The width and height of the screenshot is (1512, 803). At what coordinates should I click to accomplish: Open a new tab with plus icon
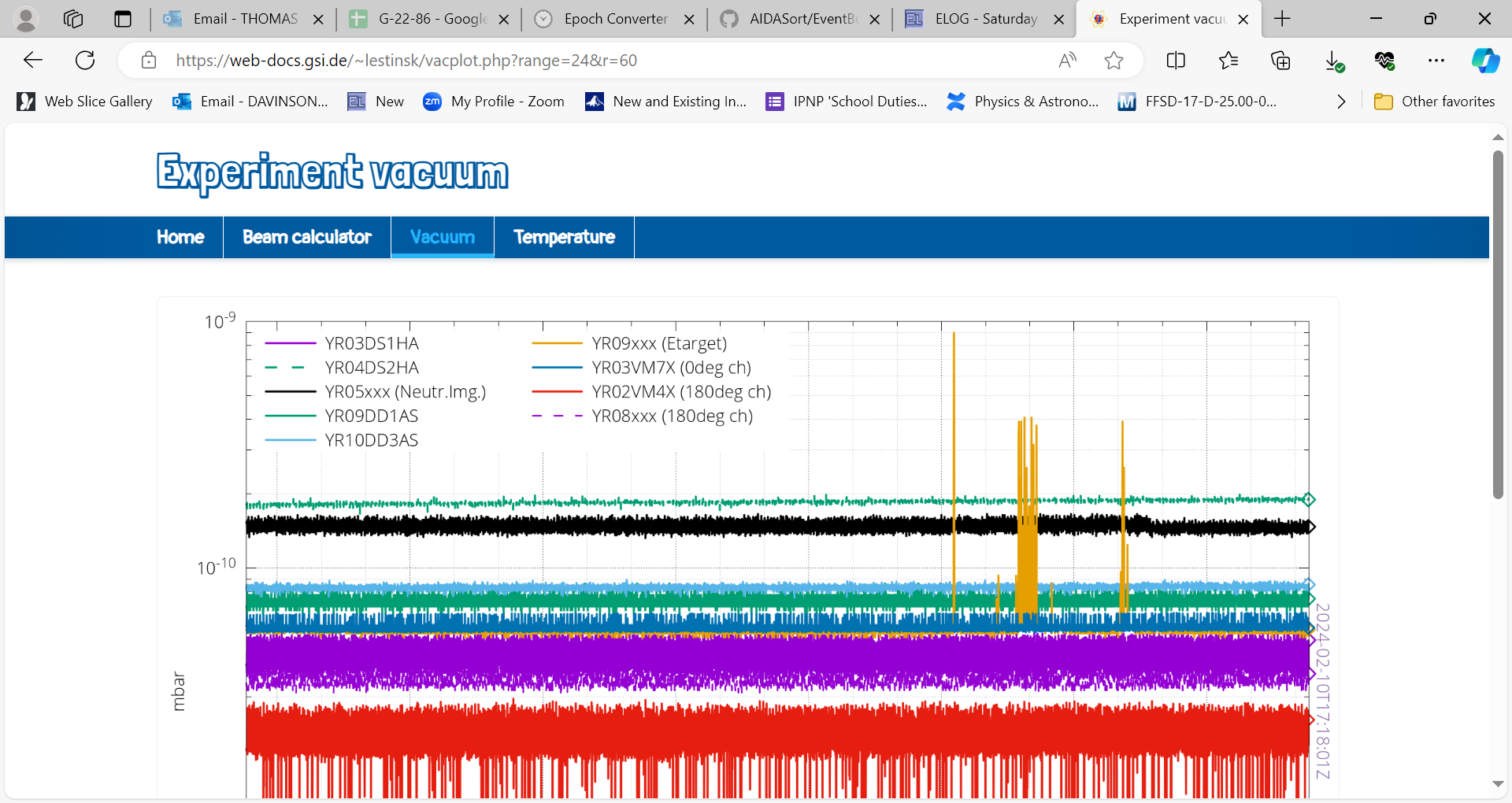(x=1282, y=19)
